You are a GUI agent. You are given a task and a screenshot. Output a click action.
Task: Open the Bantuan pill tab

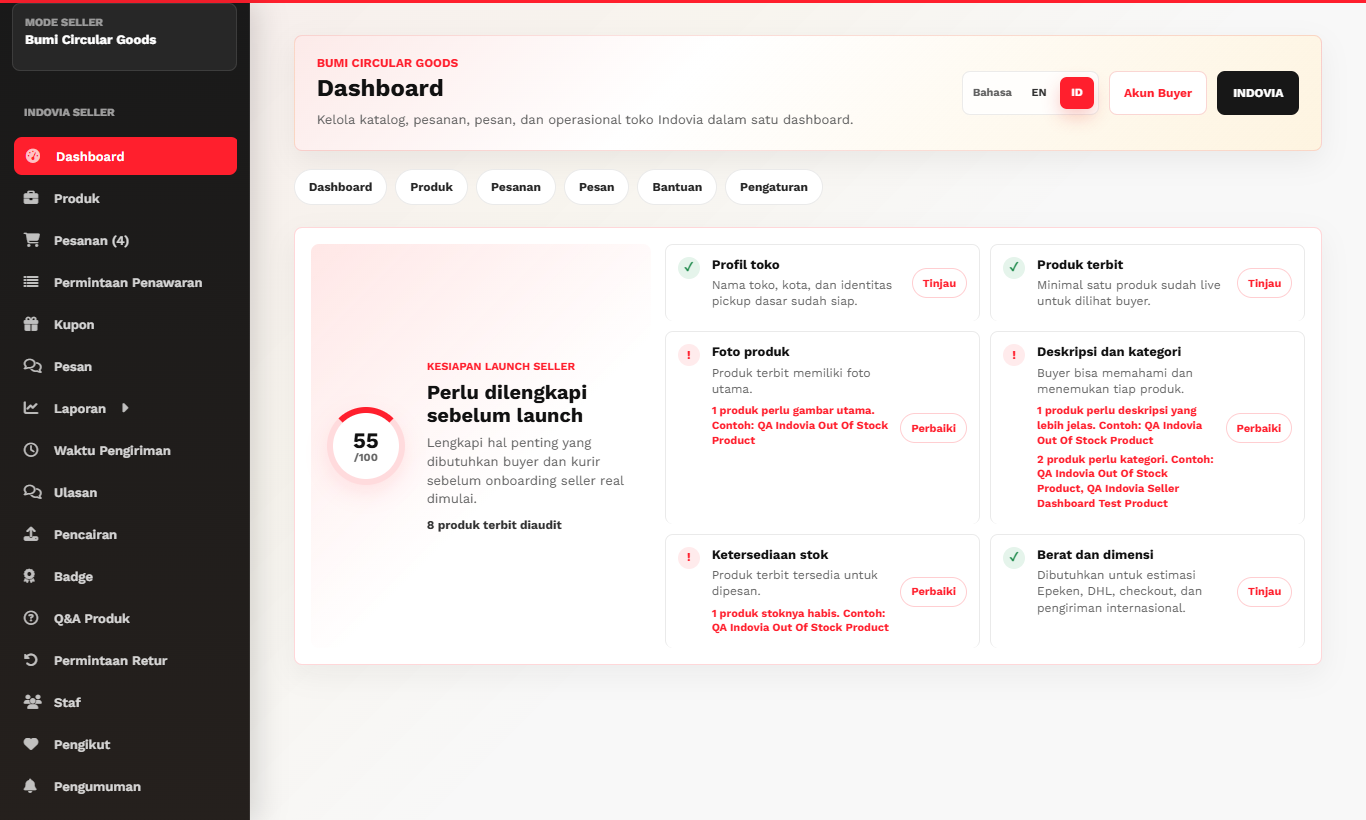point(677,187)
